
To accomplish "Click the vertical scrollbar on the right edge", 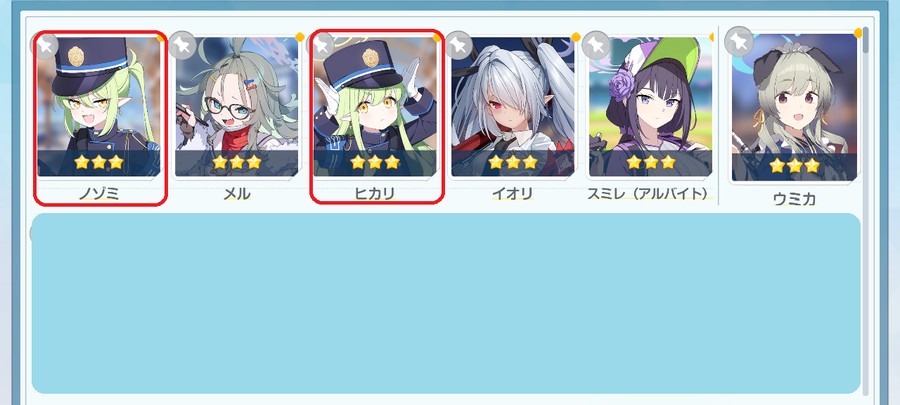I will [866, 211].
